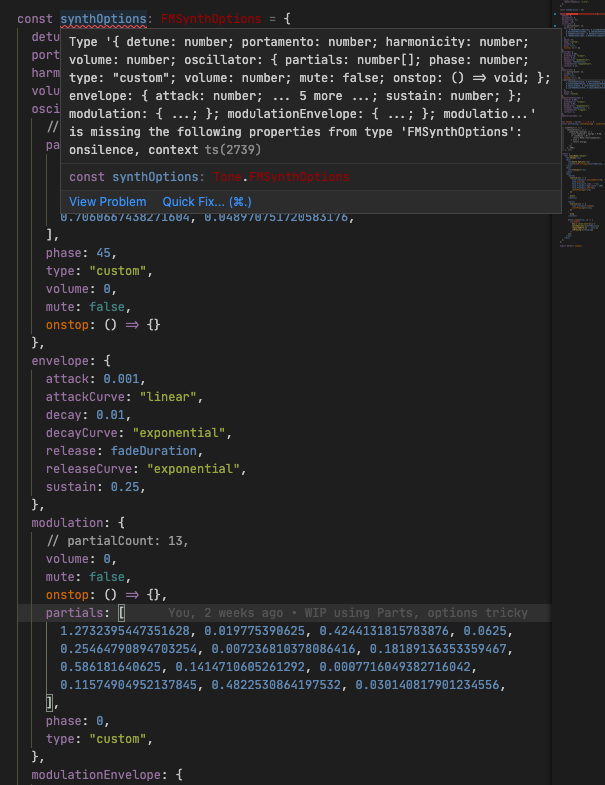The image size is (605, 785).
Task: Click releaseCurve "exponential" string
Action: tap(193, 469)
